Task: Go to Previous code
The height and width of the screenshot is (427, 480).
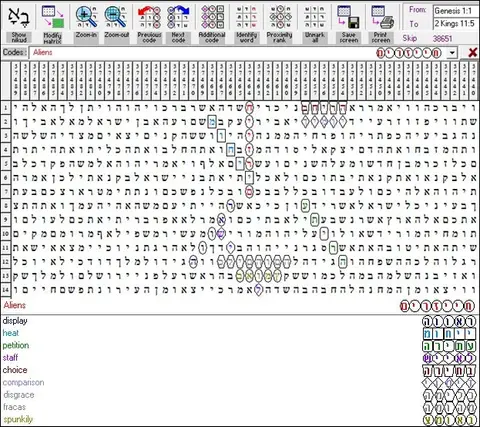Action: 149,17
